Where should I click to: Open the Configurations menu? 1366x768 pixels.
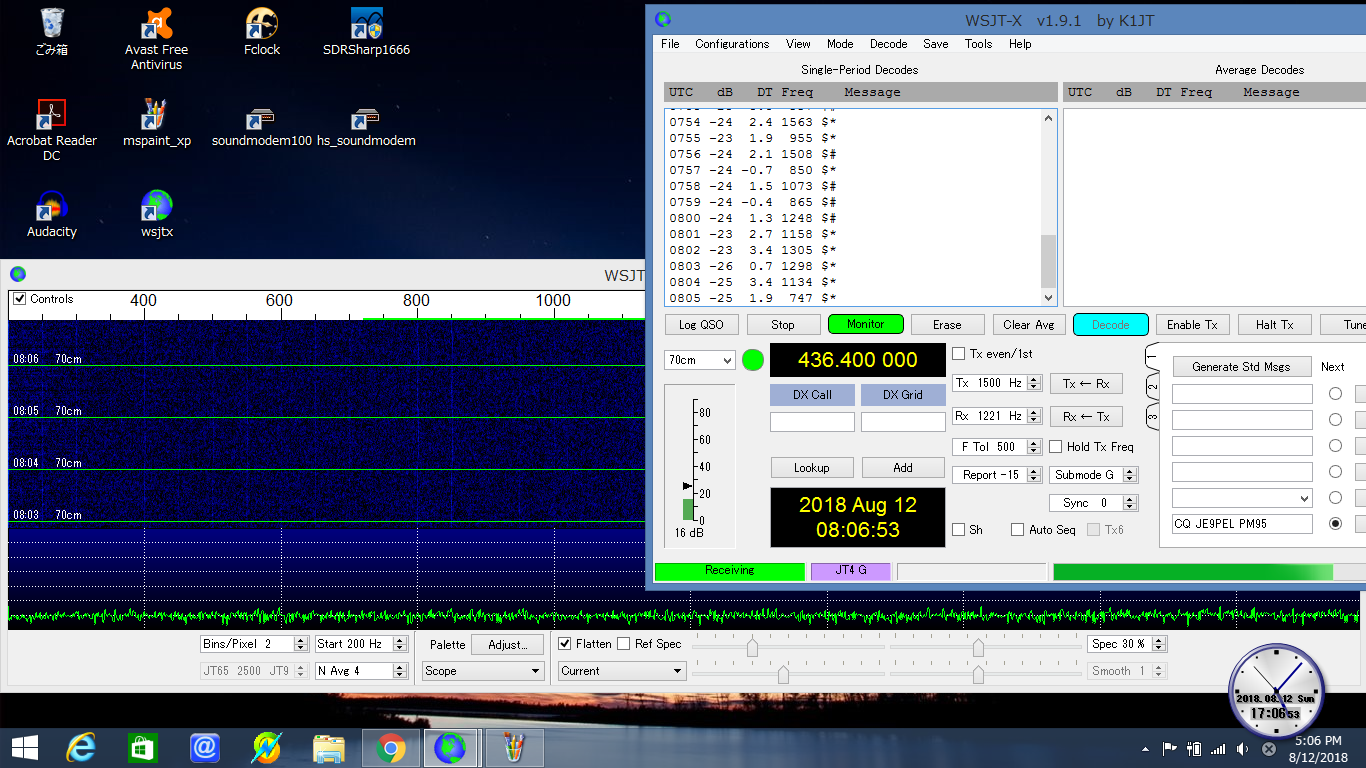pos(732,44)
